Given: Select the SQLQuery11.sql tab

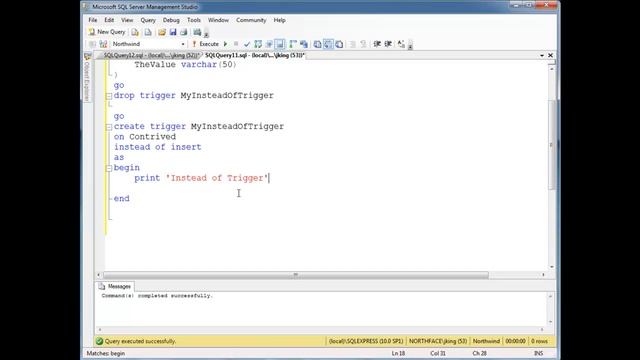Looking at the screenshot, I should click(x=255, y=55).
